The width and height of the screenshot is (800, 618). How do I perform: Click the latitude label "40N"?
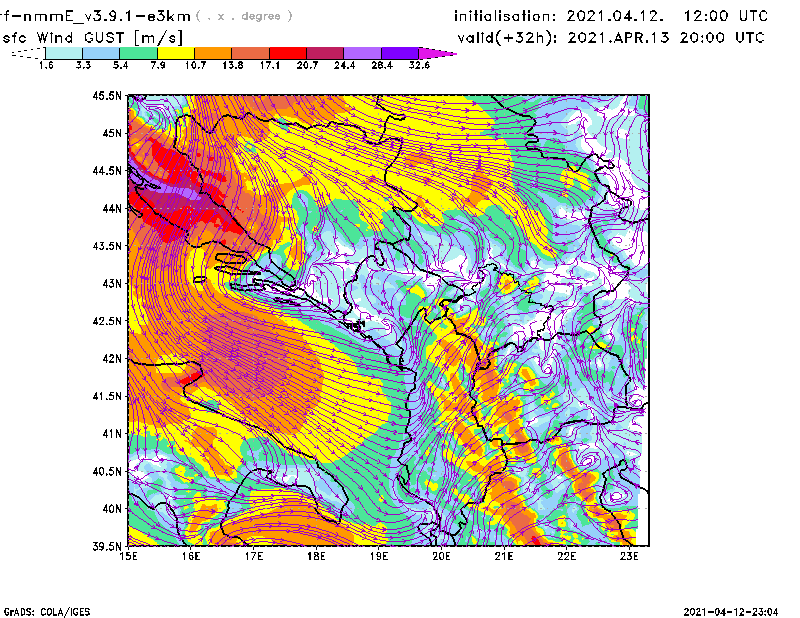112,509
